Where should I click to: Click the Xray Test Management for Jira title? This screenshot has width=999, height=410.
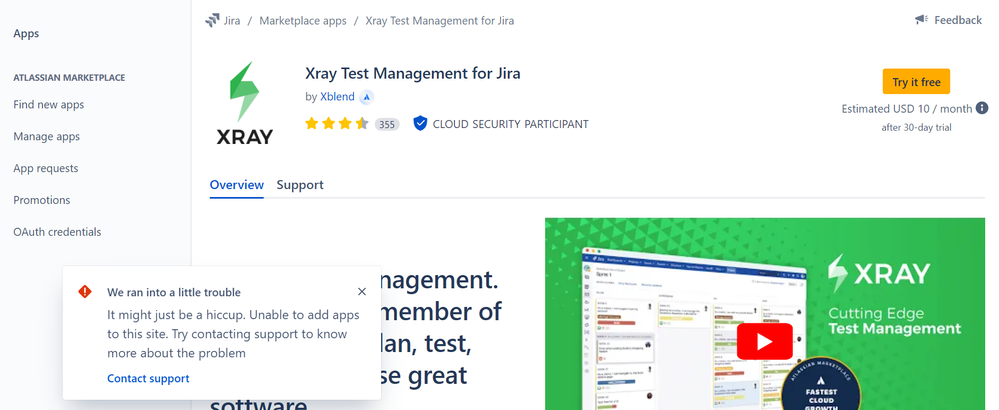click(413, 73)
